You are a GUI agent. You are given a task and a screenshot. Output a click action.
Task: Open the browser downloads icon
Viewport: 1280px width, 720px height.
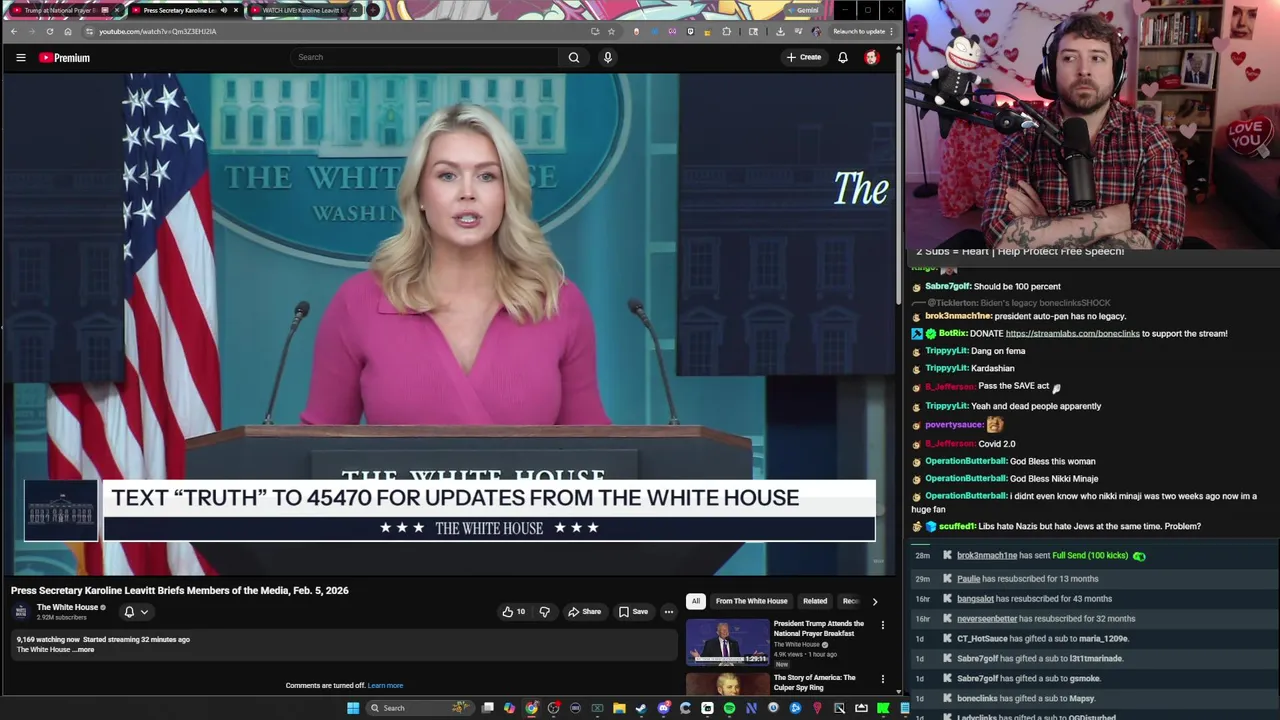click(x=780, y=31)
